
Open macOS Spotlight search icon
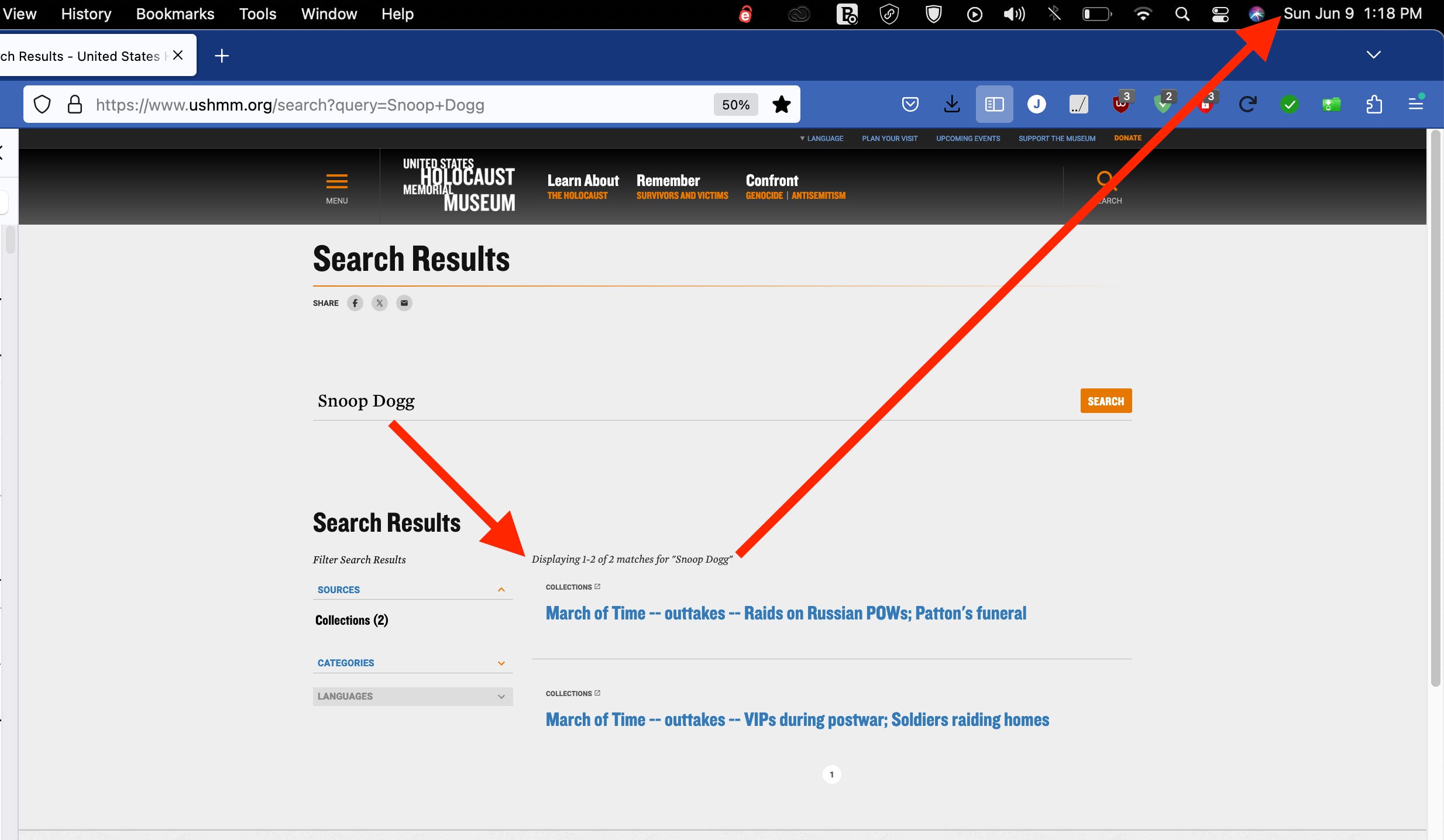click(1182, 14)
